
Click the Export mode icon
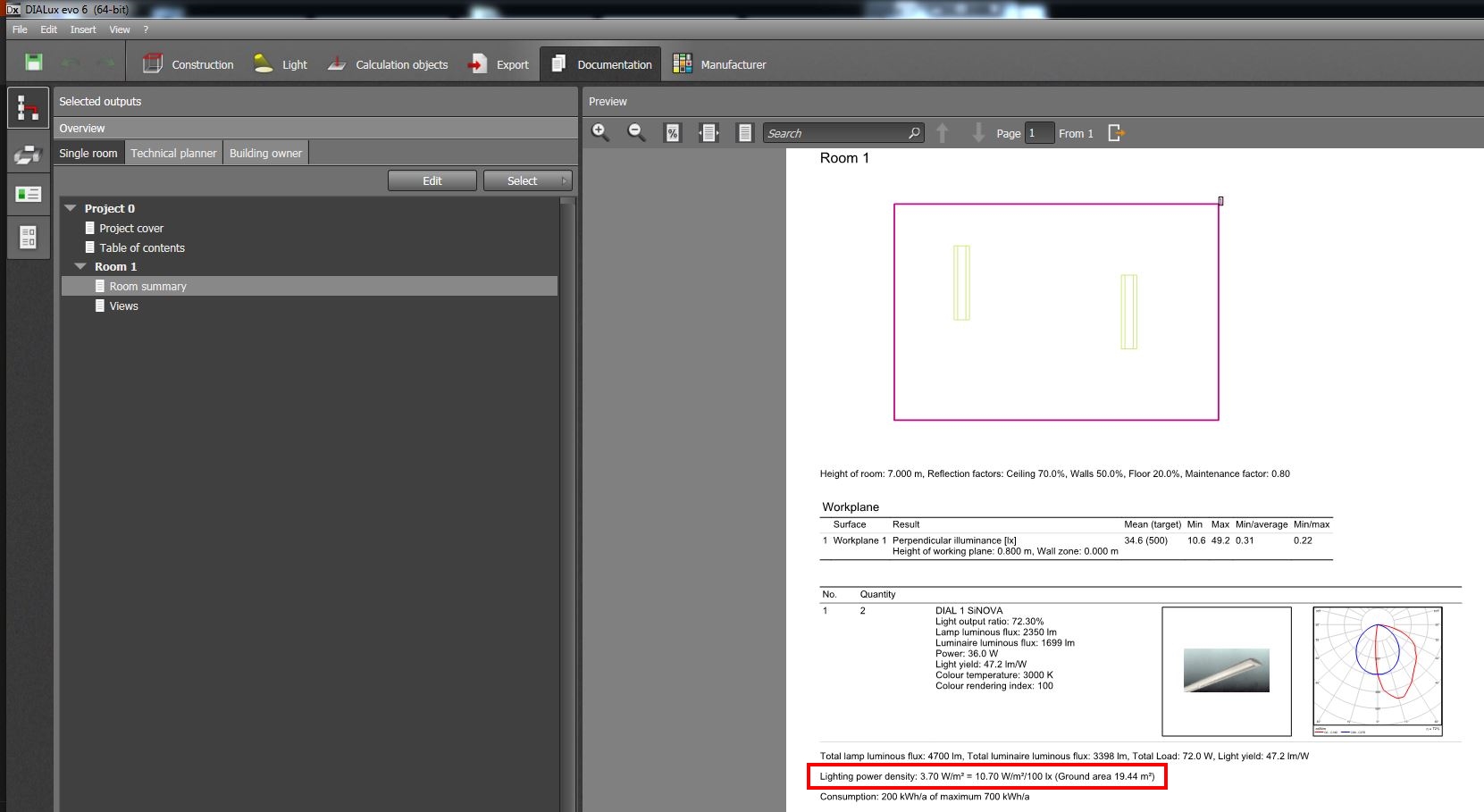coord(499,63)
